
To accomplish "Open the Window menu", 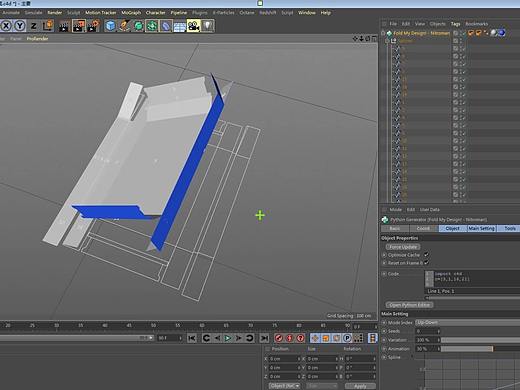I will 307,13.
